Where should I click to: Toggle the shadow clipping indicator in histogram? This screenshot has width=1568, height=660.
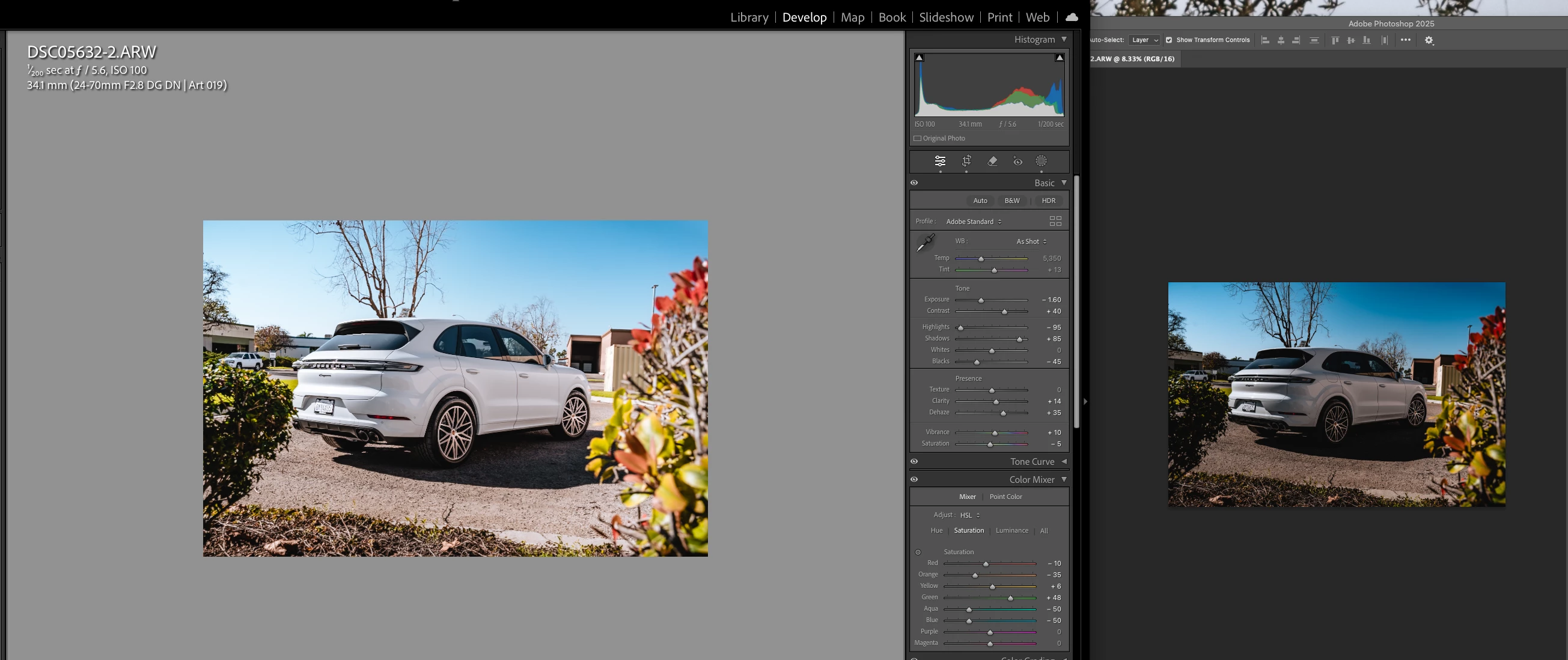click(920, 58)
